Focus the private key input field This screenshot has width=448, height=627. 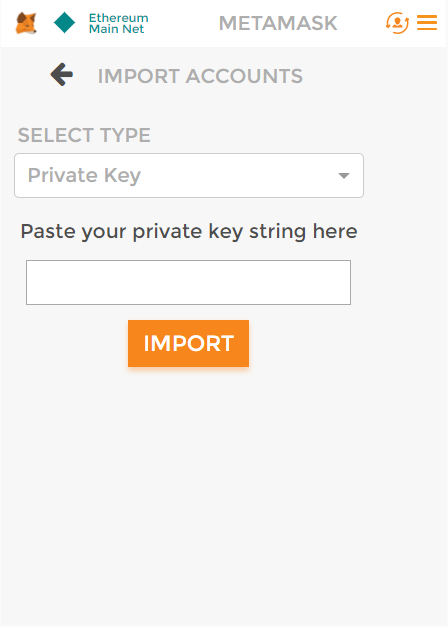188,282
